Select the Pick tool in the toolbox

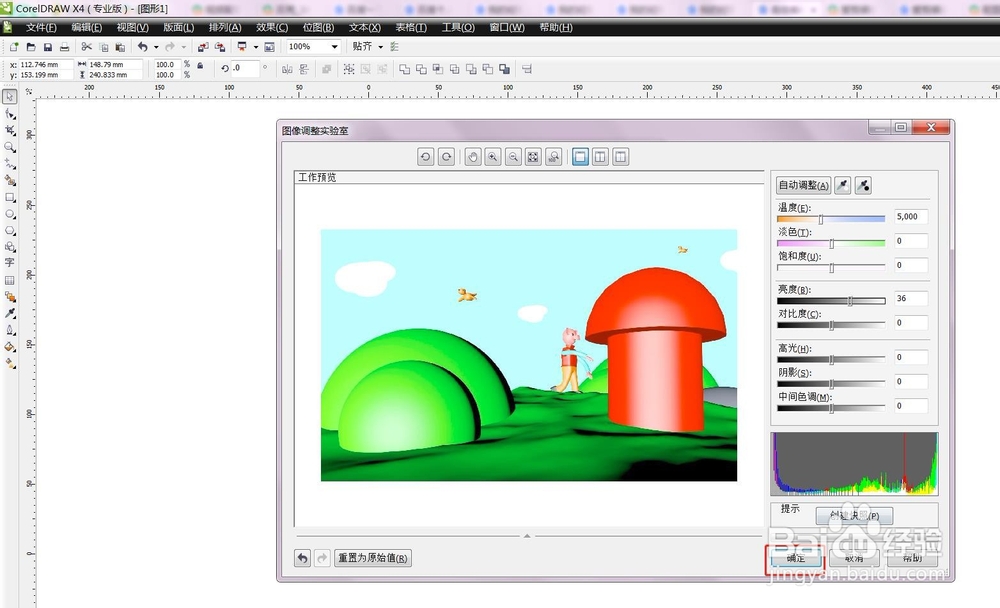coord(10,96)
